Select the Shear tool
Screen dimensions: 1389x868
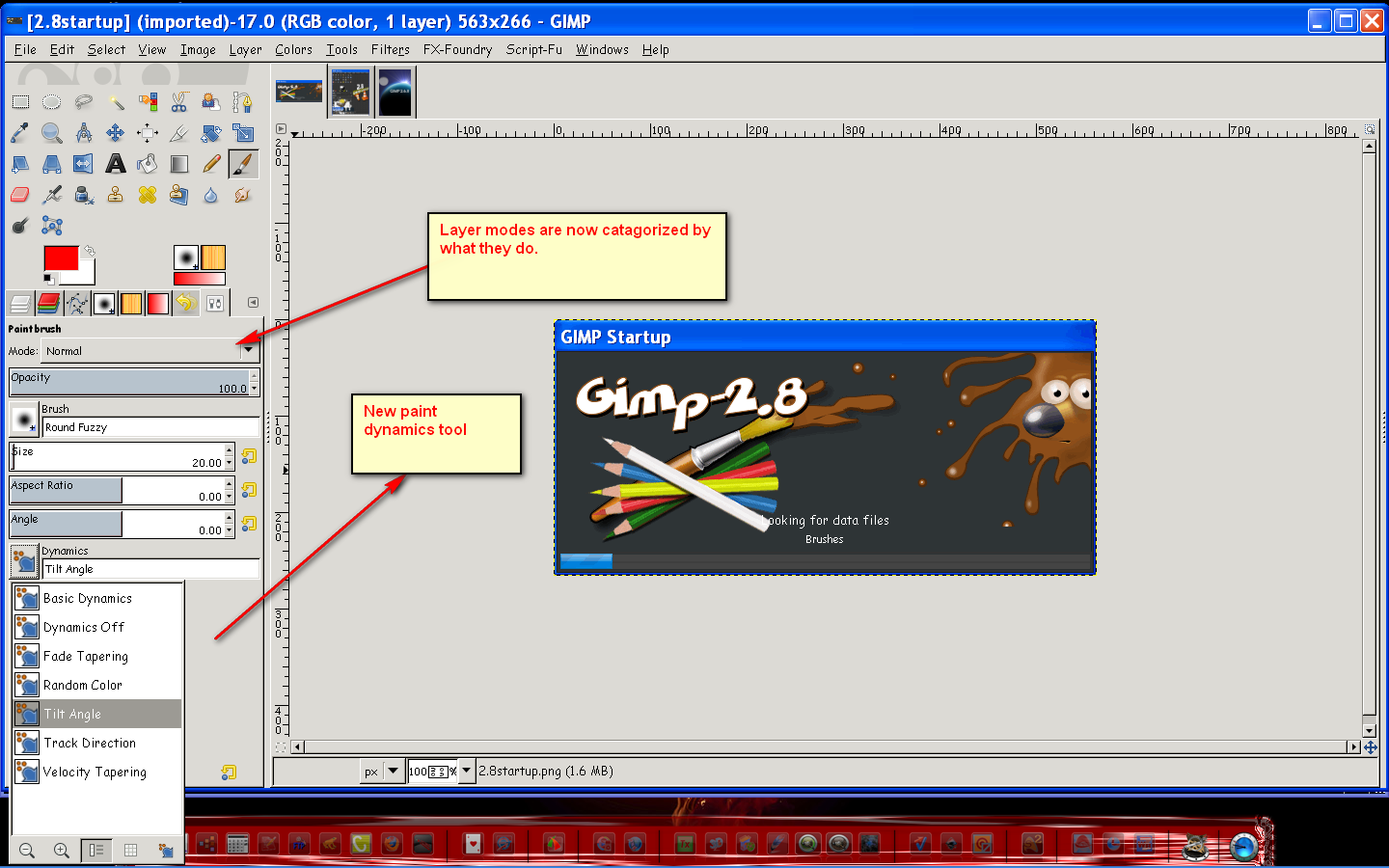20,164
